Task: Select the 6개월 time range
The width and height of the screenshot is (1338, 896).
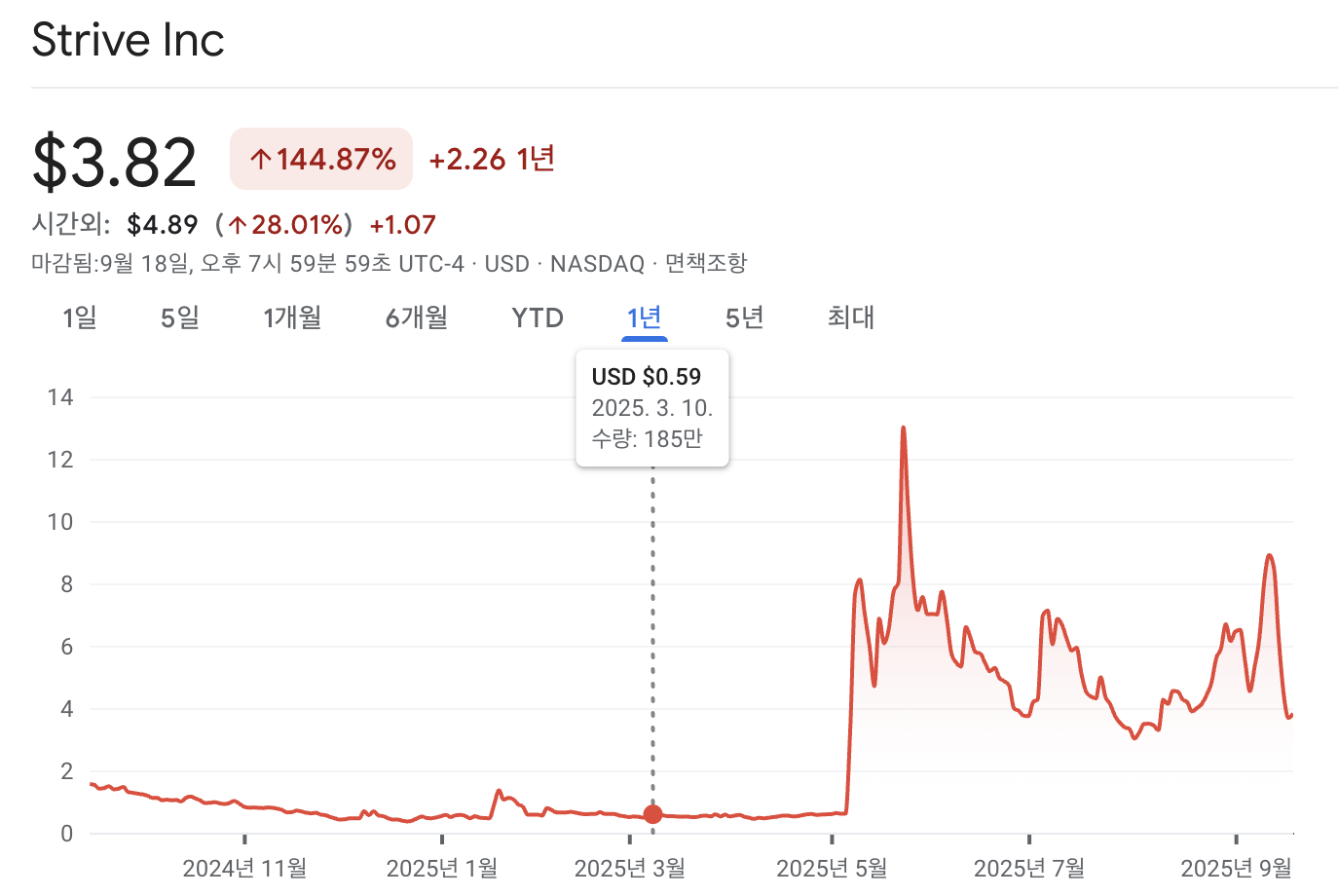Action: coord(416,317)
